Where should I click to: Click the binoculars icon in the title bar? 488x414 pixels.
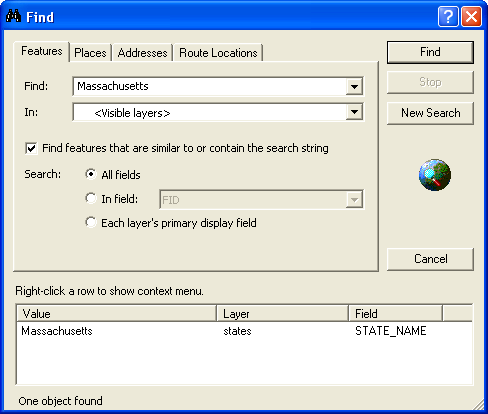[x=13, y=16]
